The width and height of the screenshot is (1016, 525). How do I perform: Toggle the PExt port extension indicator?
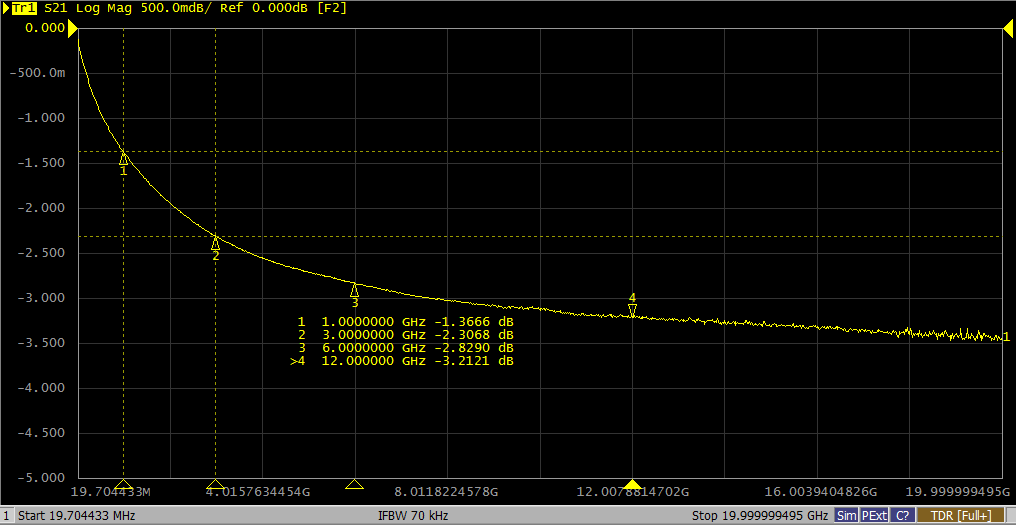click(873, 516)
